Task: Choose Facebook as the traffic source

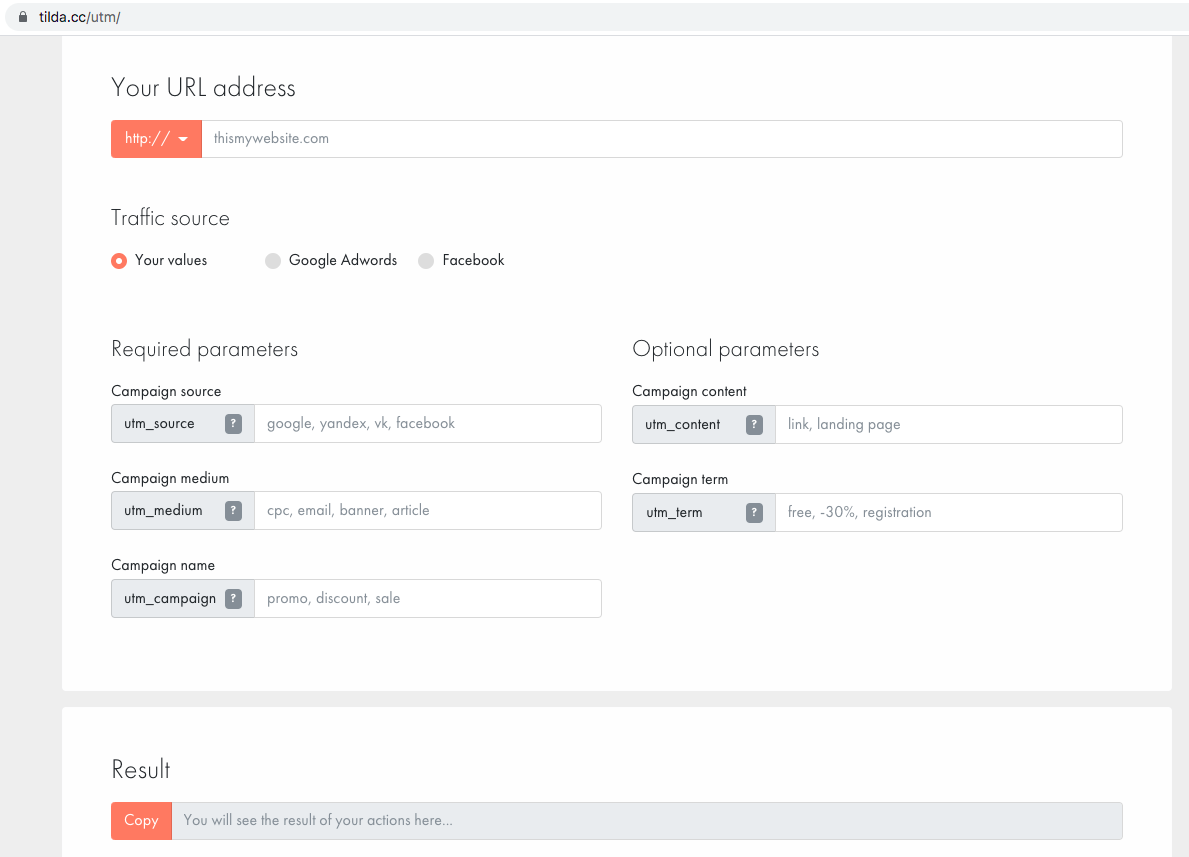Action: tap(426, 261)
